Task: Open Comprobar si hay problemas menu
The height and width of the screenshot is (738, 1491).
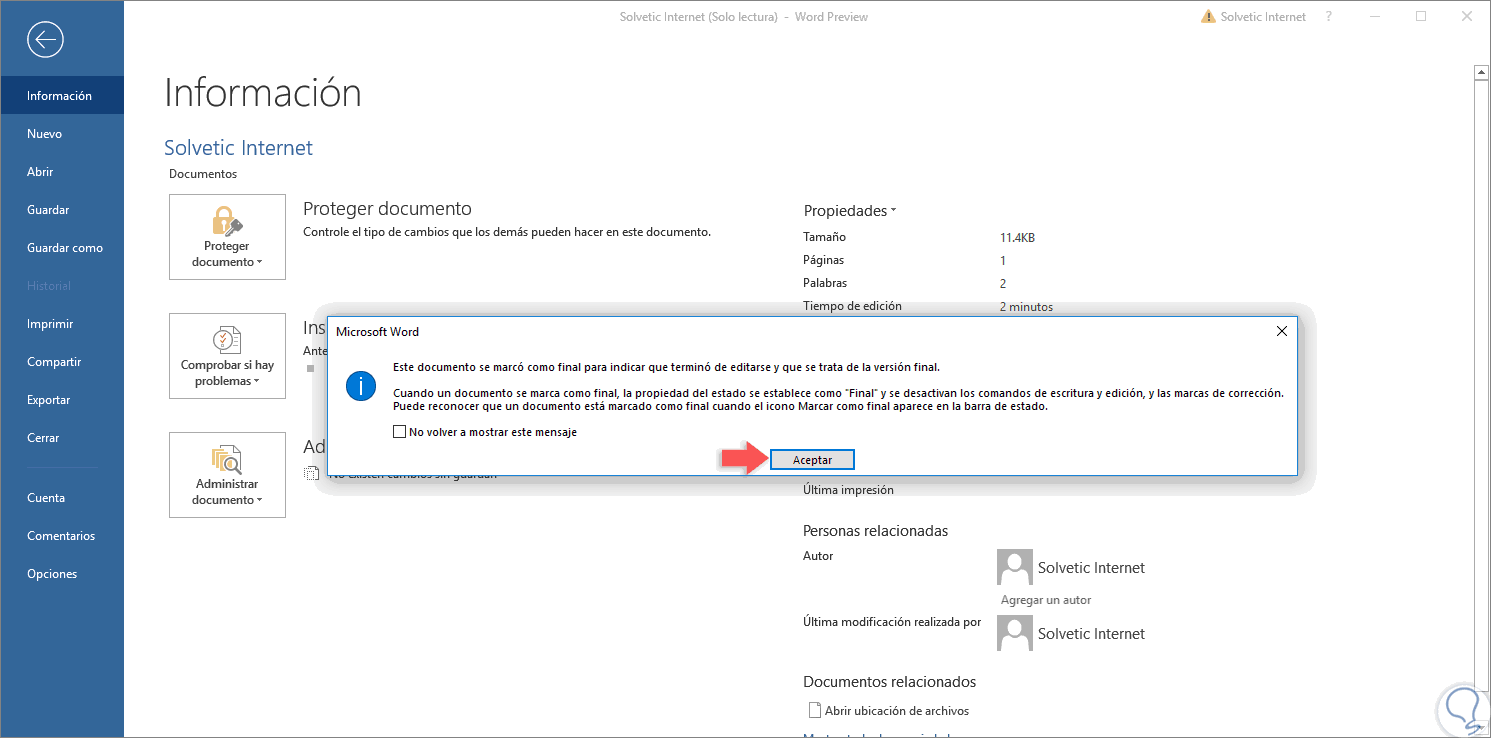Action: [227, 356]
